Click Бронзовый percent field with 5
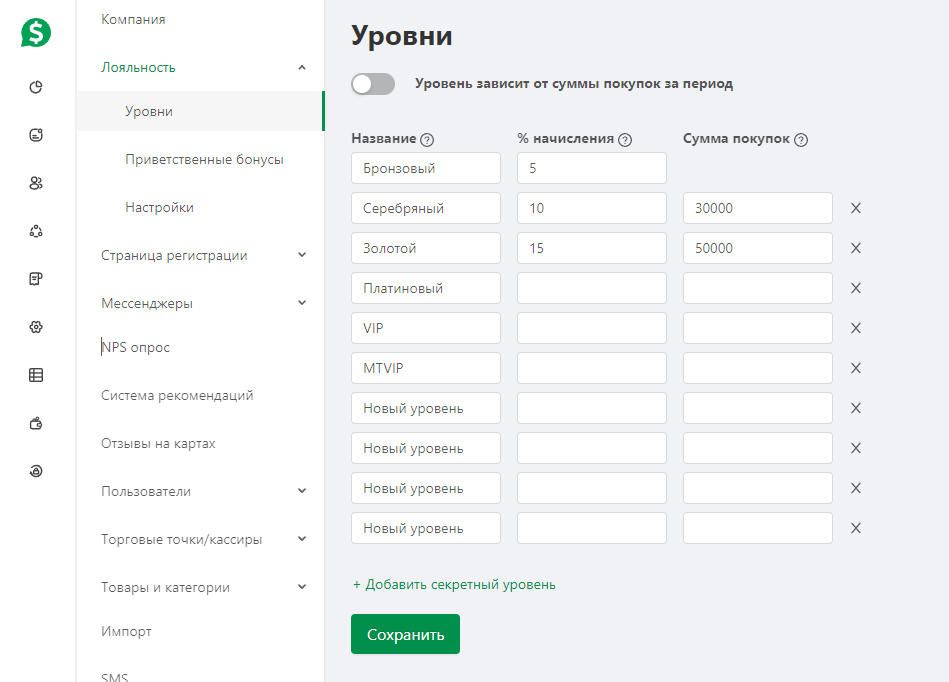 pos(592,168)
